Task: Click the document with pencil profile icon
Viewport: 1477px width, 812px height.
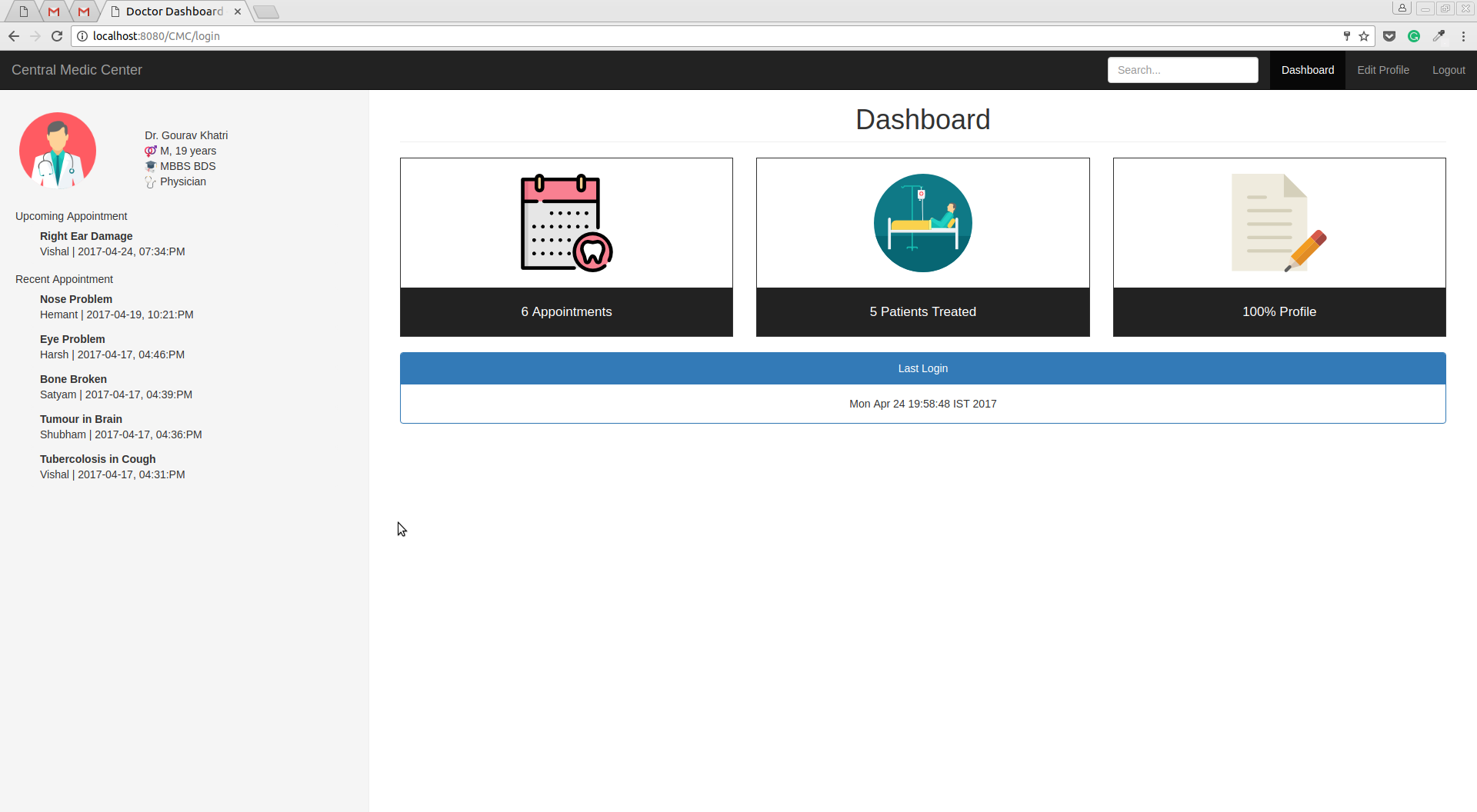Action: pyautogui.click(x=1279, y=223)
